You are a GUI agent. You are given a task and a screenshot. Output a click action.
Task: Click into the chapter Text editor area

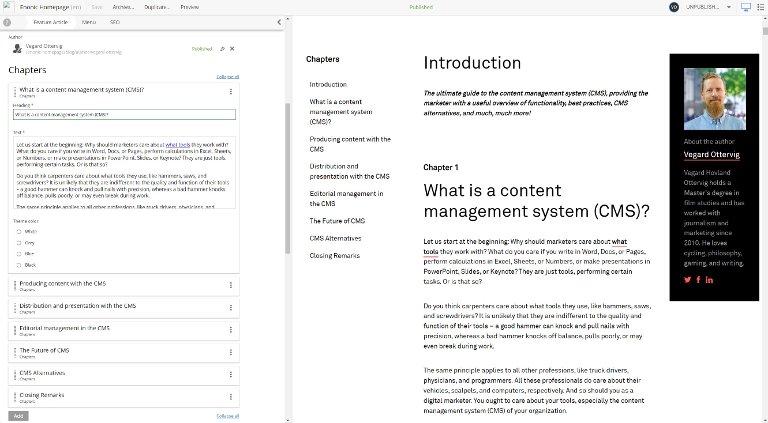click(x=124, y=172)
